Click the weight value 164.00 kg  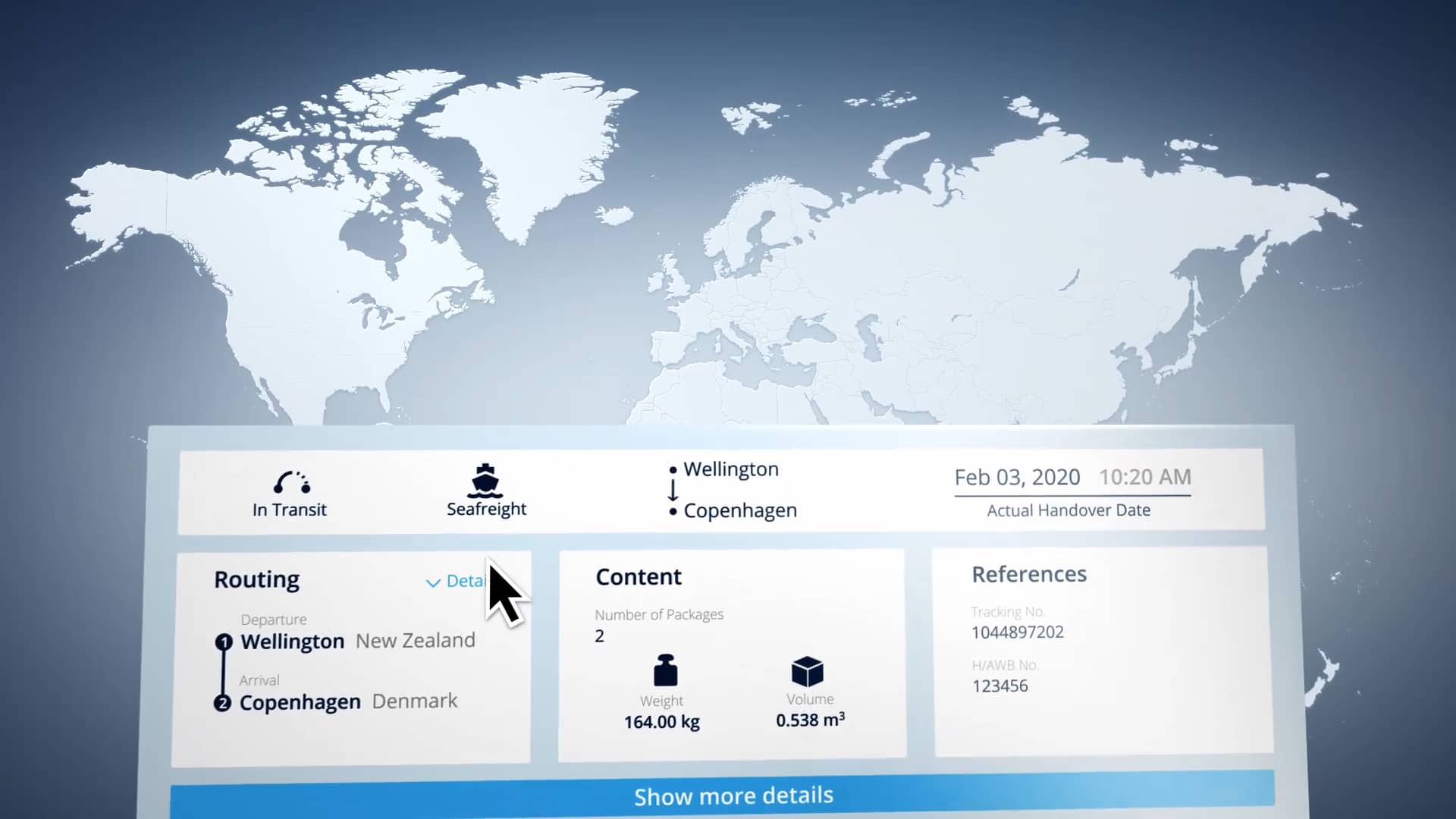coord(661,722)
